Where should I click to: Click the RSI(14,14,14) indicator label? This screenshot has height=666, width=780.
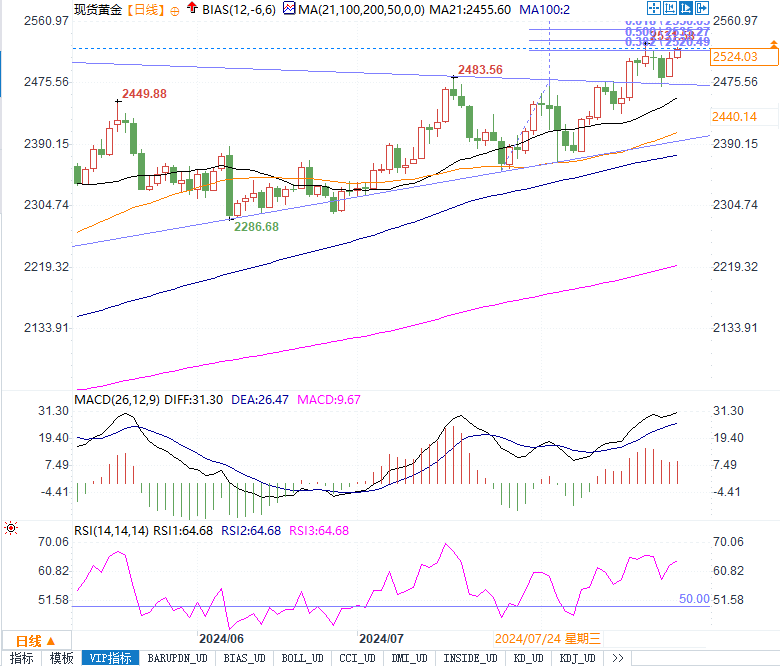click(111, 531)
